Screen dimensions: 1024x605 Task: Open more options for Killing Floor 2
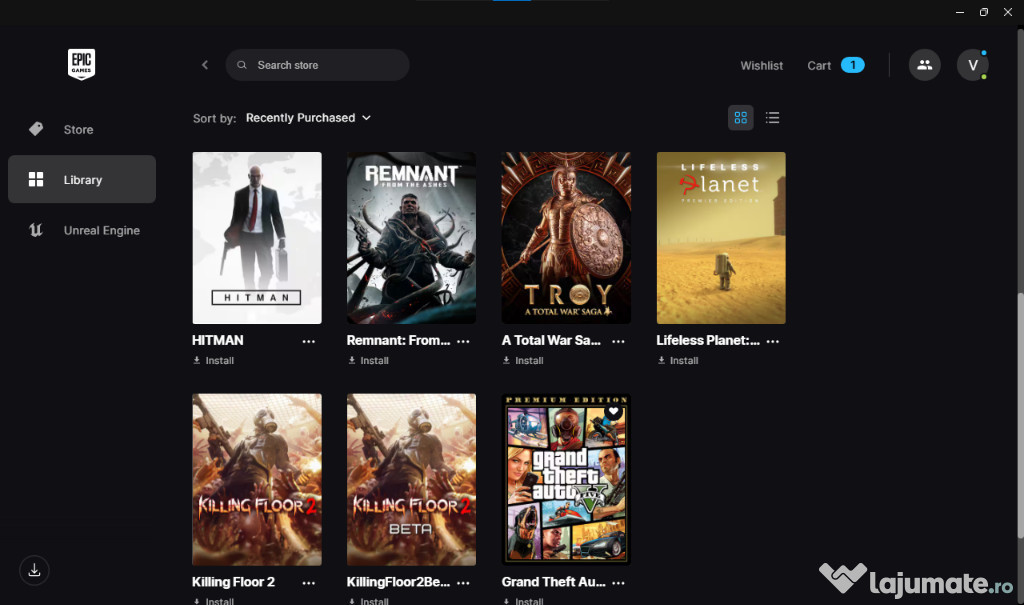pyautogui.click(x=309, y=583)
